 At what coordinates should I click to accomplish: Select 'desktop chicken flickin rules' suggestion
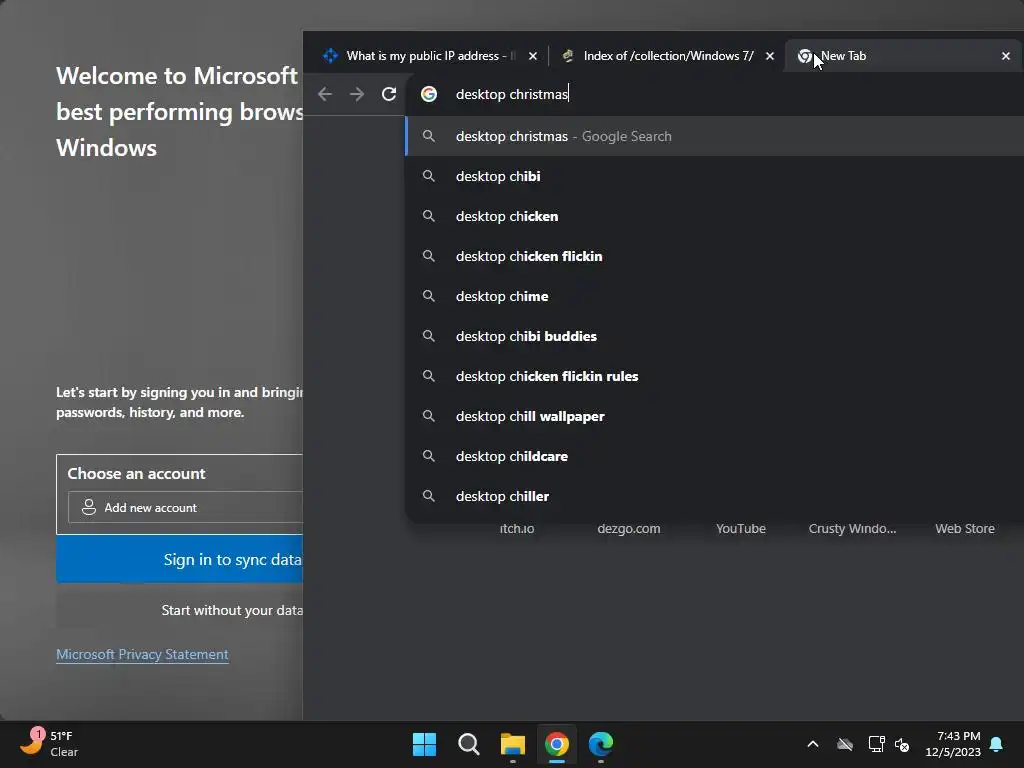(714, 376)
